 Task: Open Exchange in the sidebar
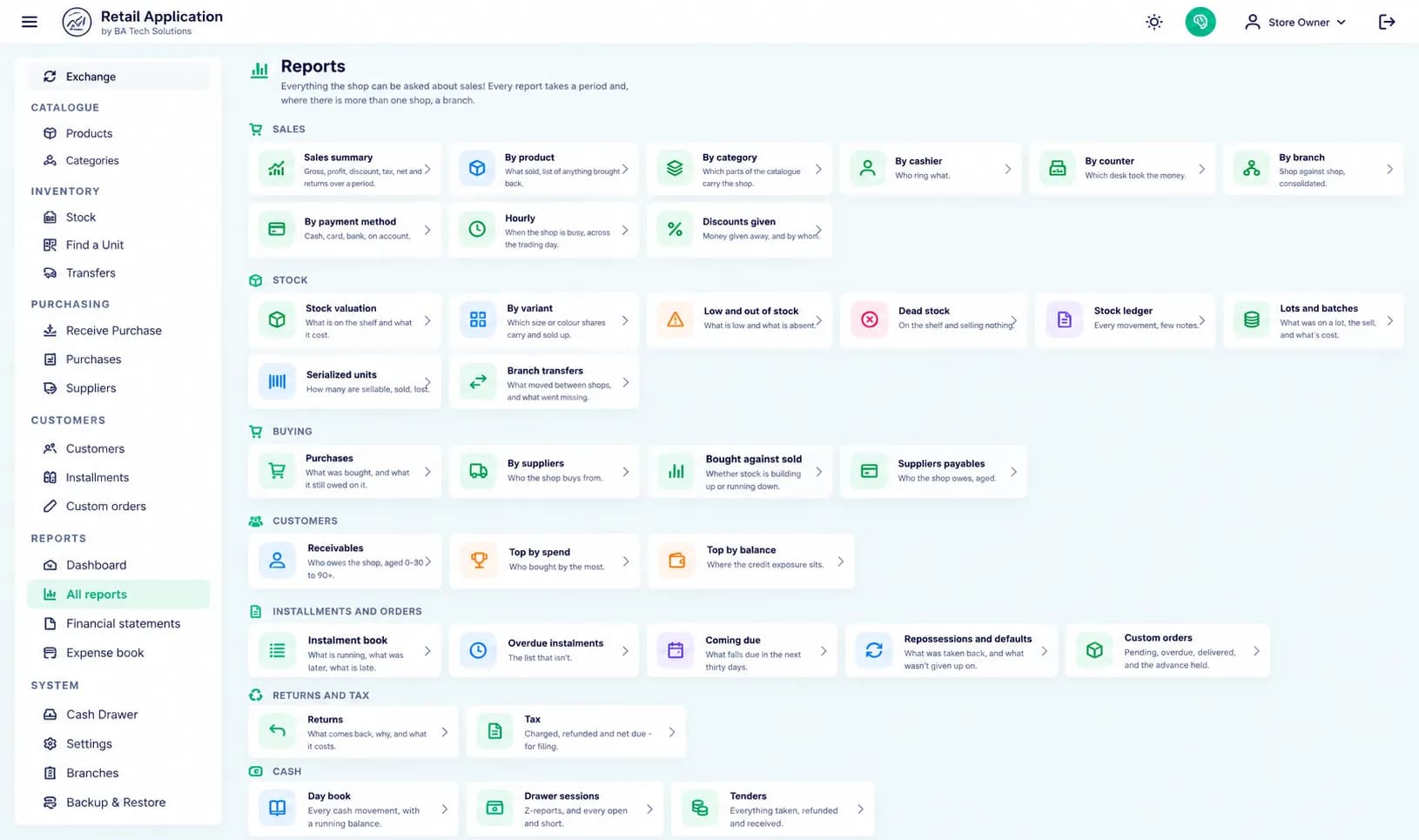[118, 77]
